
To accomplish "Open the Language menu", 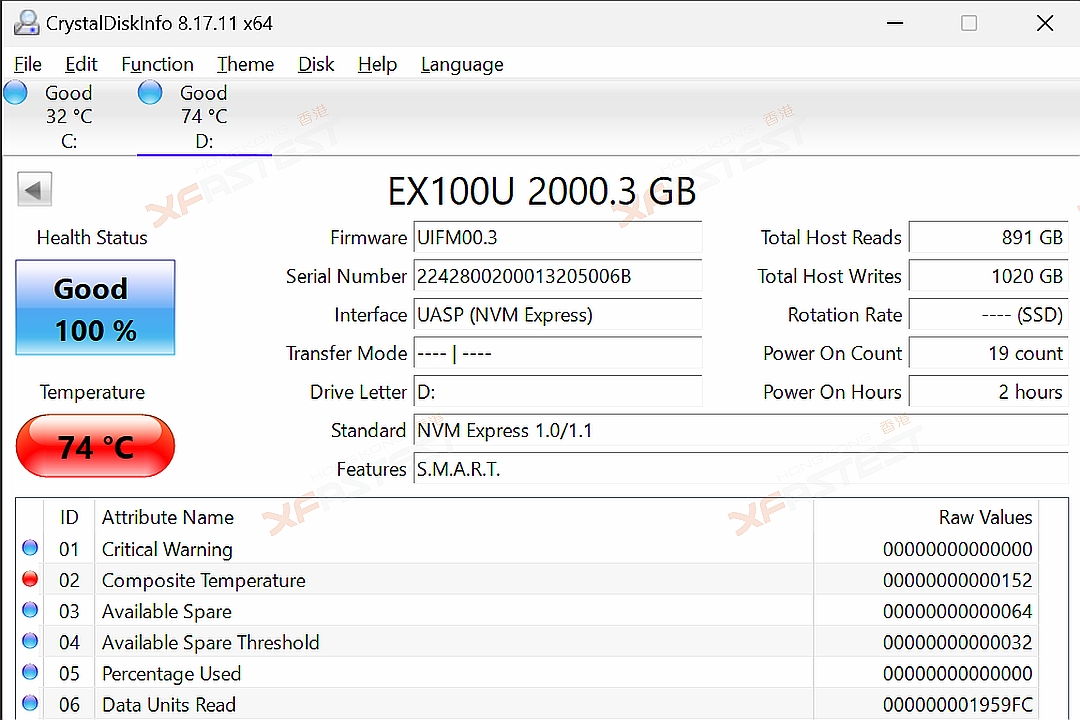I will pos(462,64).
